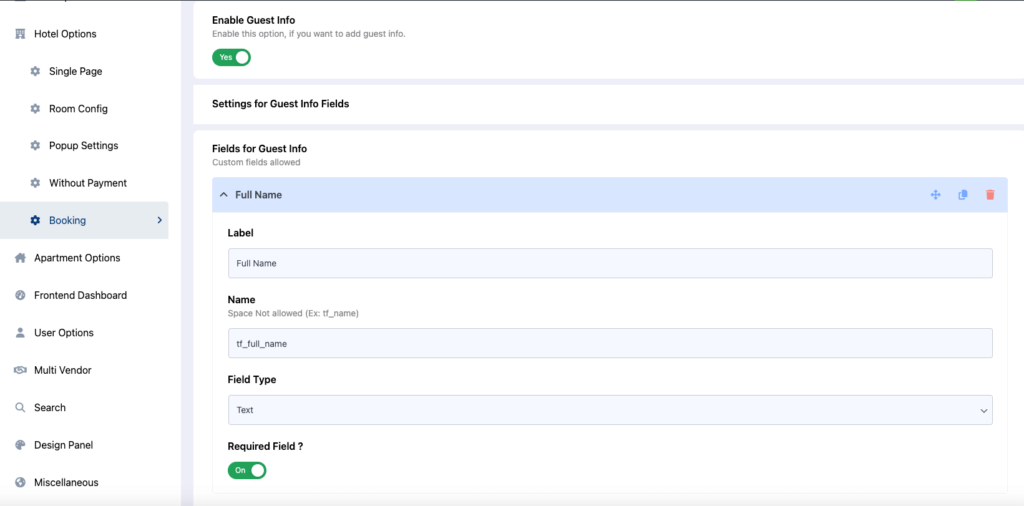The height and width of the screenshot is (506, 1024).
Task: Click the Miscellaneous globe icon
Action: pos(20,482)
